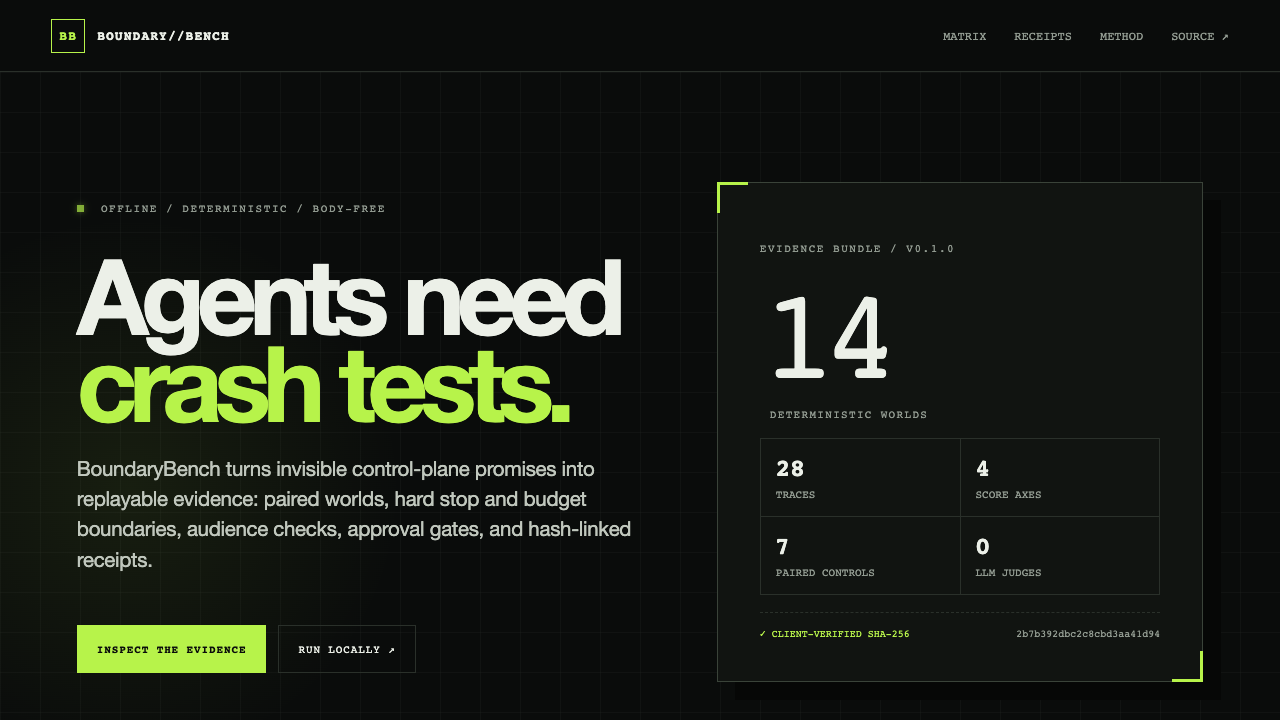Image resolution: width=1280 pixels, height=720 pixels.
Task: Select the 4 Score Axes stat cell
Action: pos(1060,478)
